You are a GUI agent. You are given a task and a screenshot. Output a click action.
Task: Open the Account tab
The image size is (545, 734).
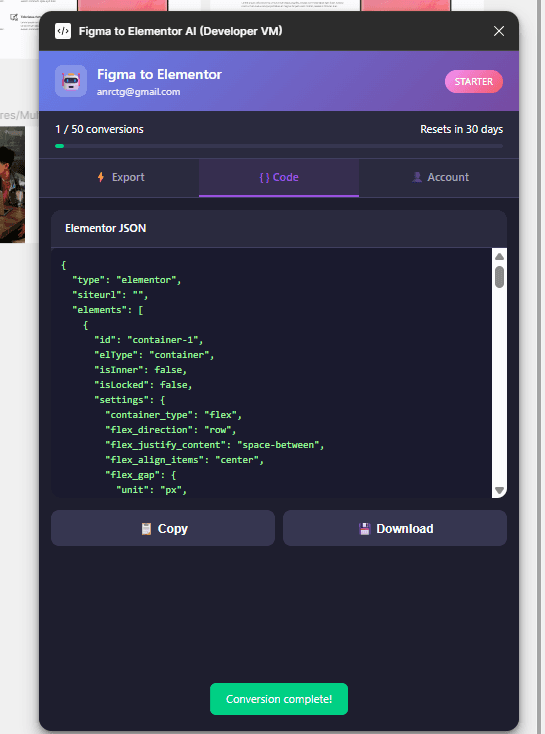[x=439, y=177]
